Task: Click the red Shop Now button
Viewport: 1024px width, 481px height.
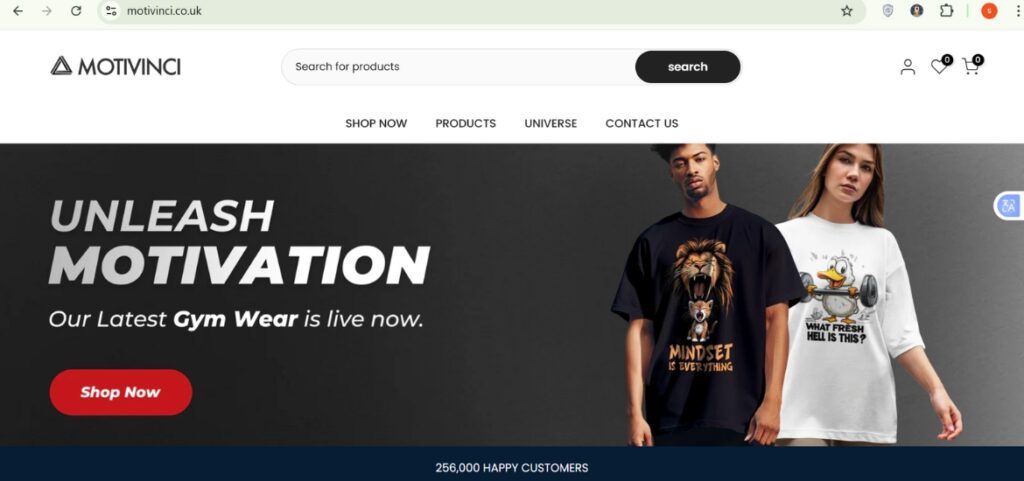Action: [121, 392]
